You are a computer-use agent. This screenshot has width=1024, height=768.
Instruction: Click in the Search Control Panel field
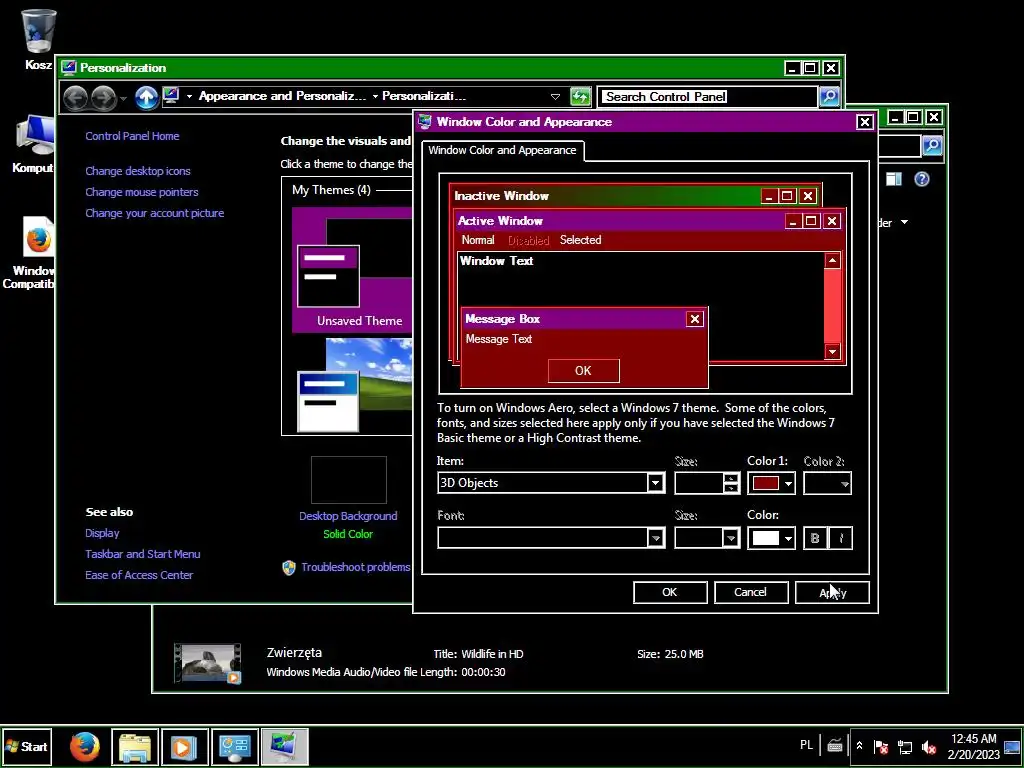[708, 97]
